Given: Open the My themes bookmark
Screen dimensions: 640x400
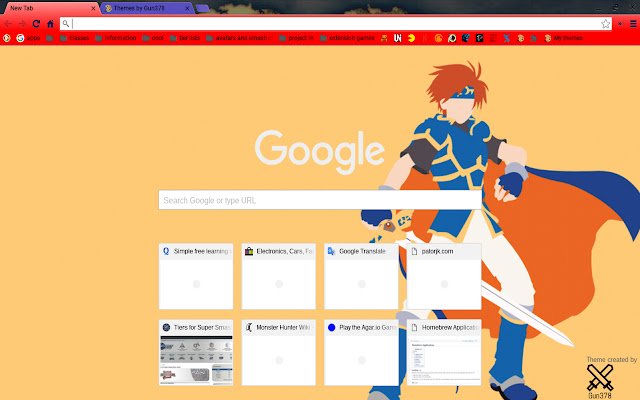Looking at the screenshot, I should 563,38.
